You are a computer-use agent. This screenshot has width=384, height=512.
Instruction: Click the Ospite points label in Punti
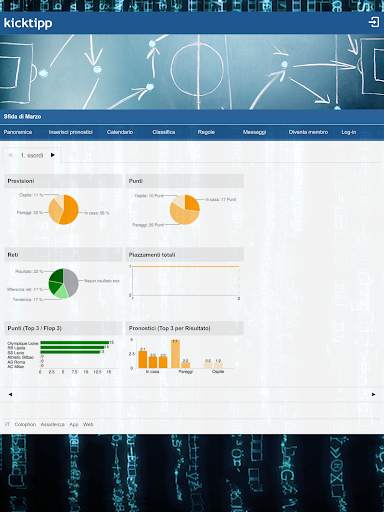(149, 196)
